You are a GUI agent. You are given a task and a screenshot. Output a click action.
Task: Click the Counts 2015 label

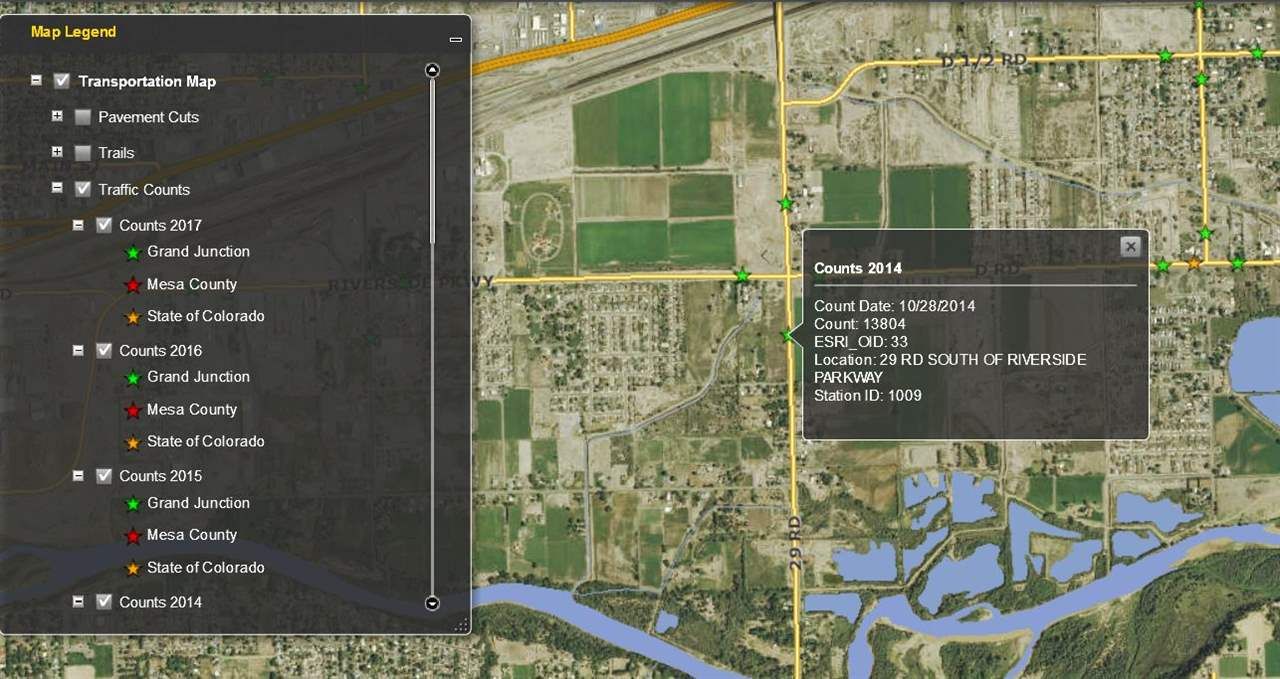pos(160,476)
